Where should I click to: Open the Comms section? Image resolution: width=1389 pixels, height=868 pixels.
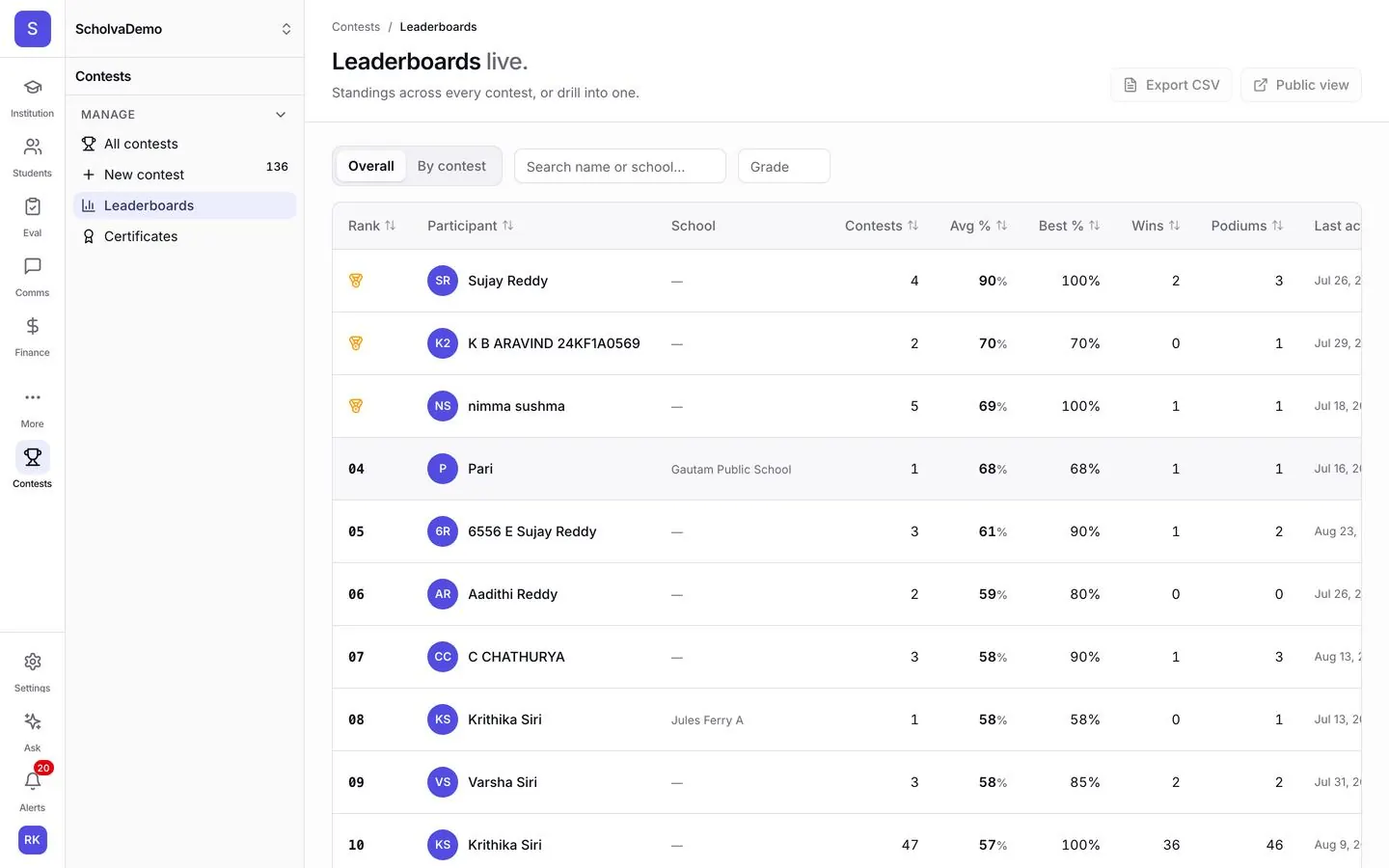[32, 278]
